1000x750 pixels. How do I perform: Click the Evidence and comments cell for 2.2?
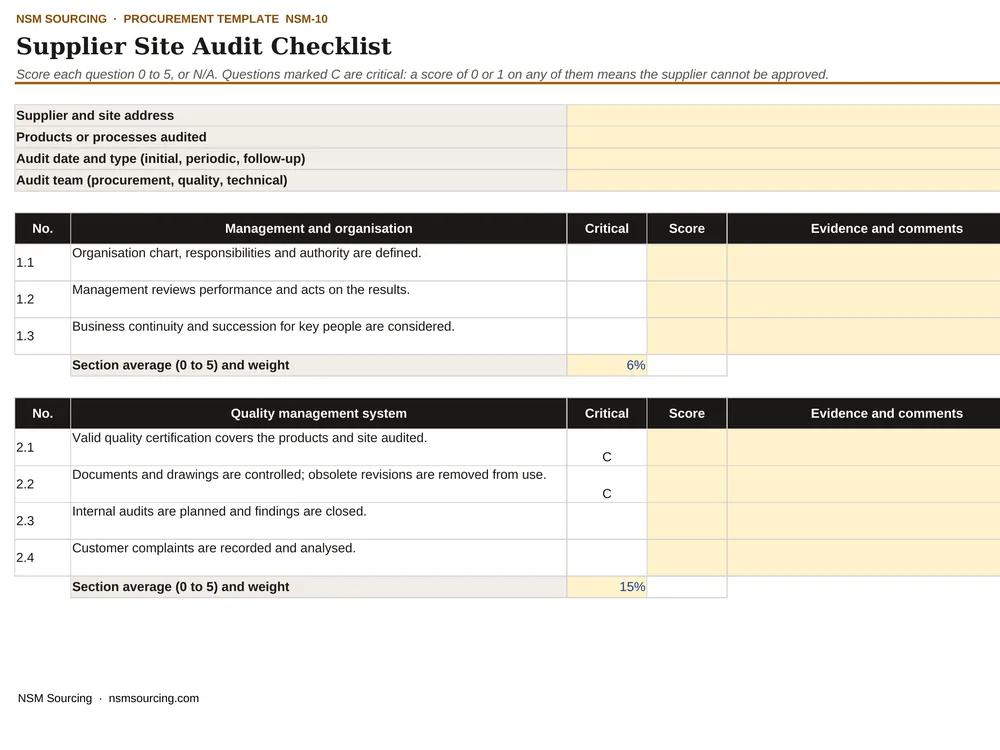point(864,484)
